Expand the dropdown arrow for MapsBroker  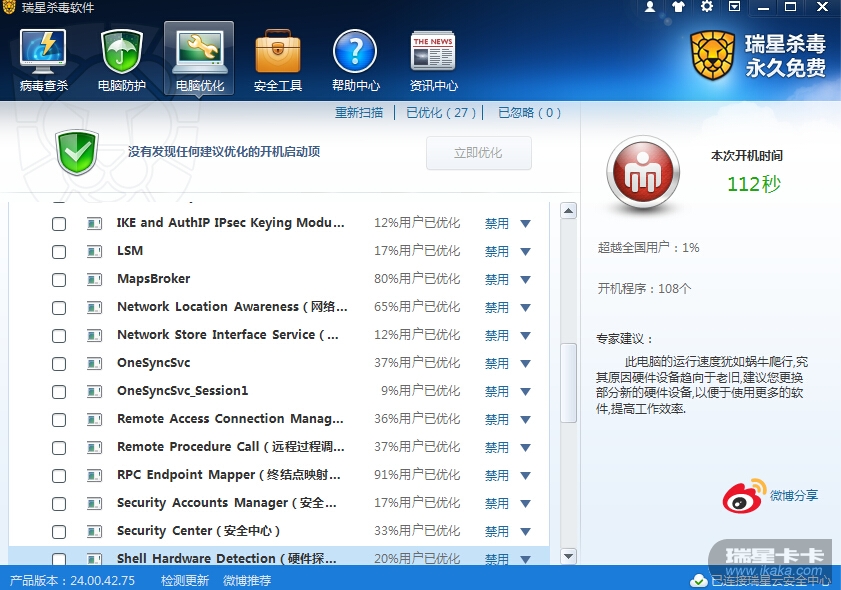(x=526, y=279)
